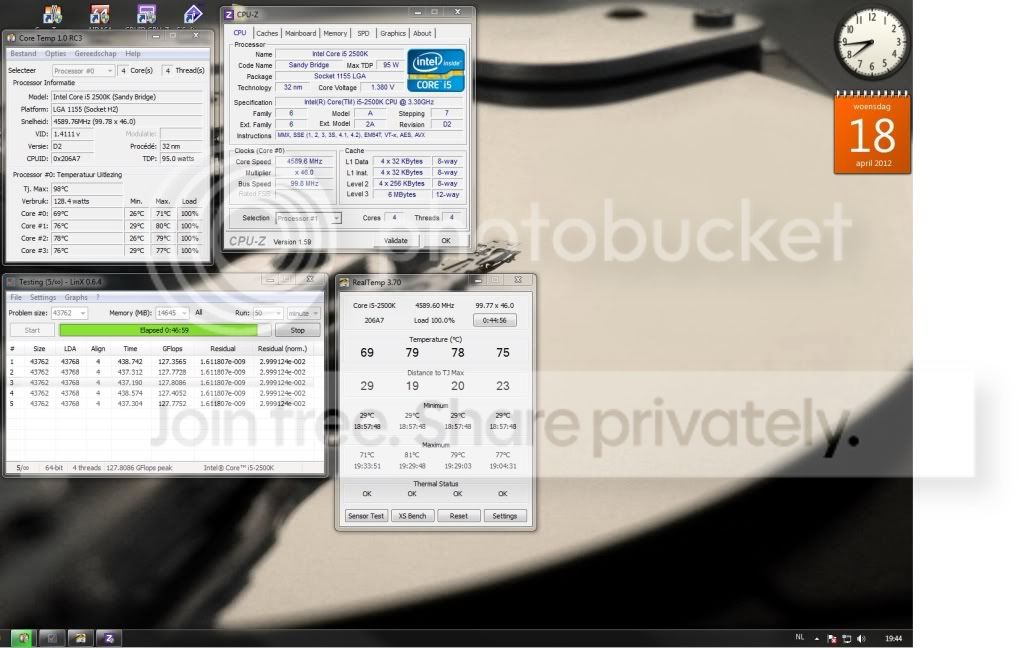This screenshot has width=1024, height=648.
Task: Open CPU-Z processor Selection dropdown
Action: tap(308, 218)
